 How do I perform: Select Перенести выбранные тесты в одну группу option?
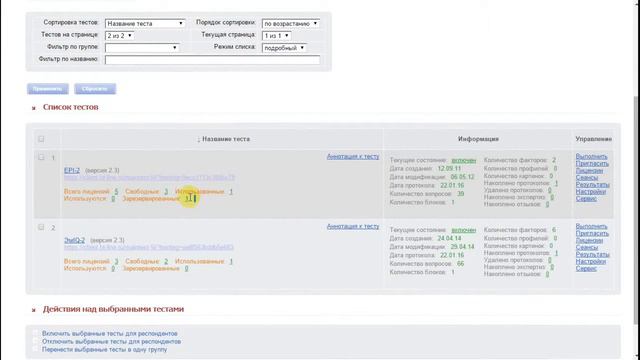click(104, 349)
